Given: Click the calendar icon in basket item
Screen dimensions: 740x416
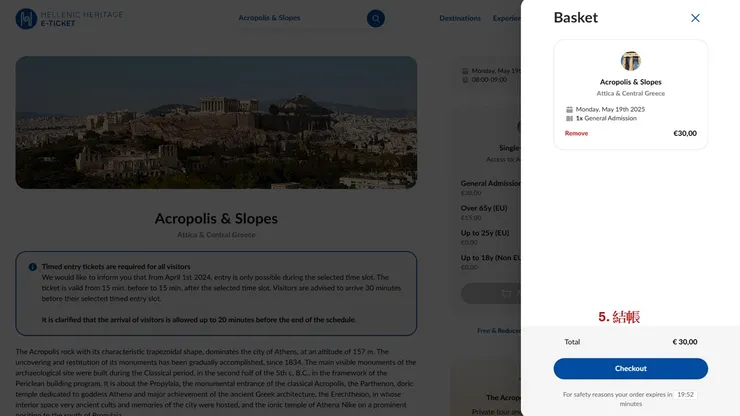Looking at the screenshot, I should 569,109.
